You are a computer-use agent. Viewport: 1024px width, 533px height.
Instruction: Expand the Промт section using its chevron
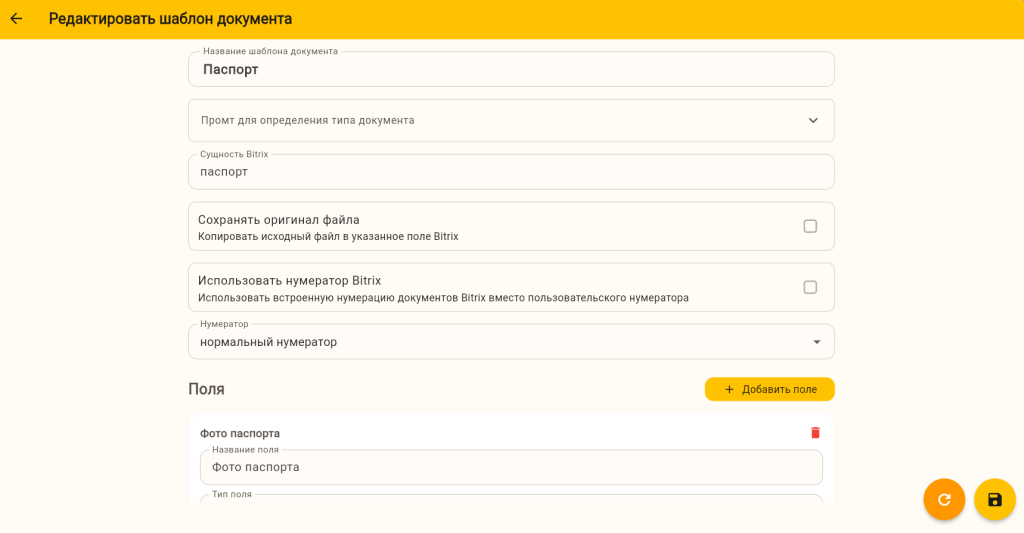point(813,121)
